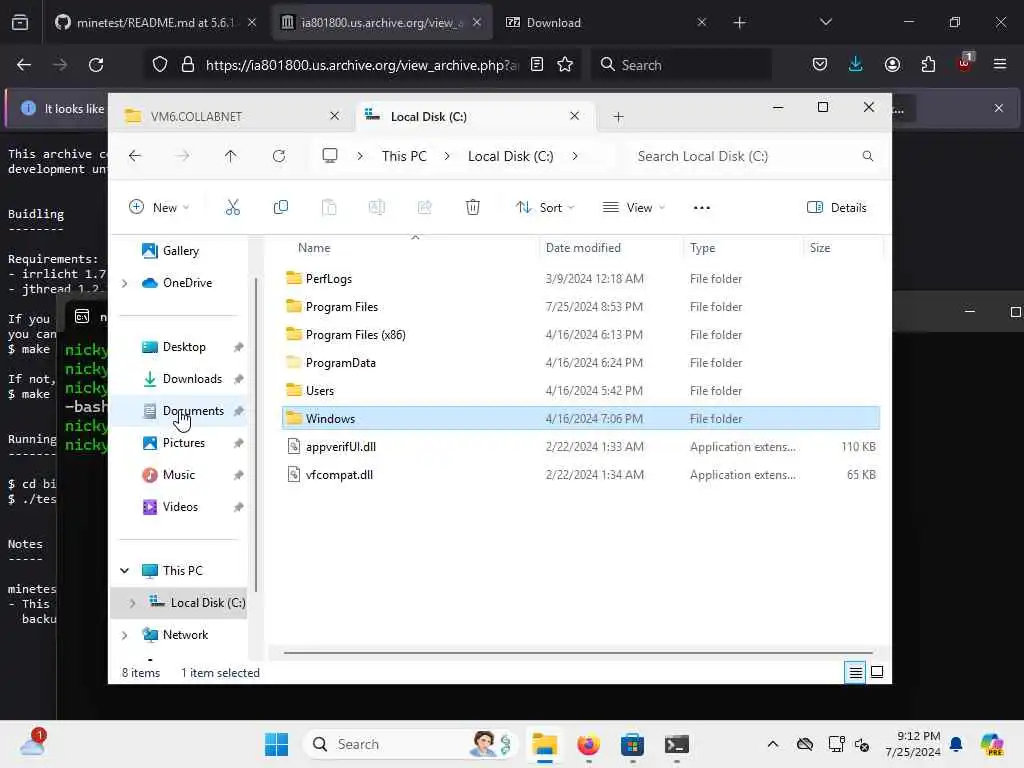Save page to Pocket icon
The image size is (1024, 768).
click(x=820, y=65)
